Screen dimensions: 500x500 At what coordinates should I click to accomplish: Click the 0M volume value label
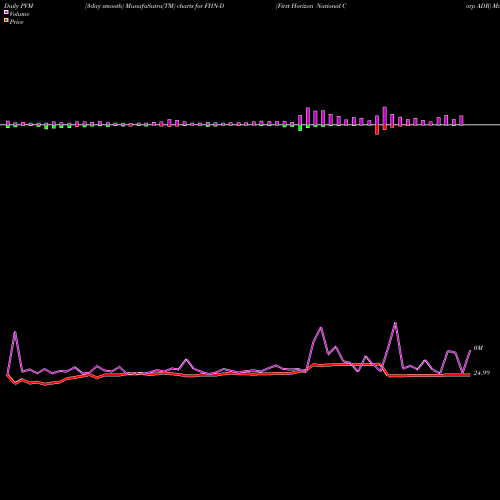pyautogui.click(x=478, y=348)
